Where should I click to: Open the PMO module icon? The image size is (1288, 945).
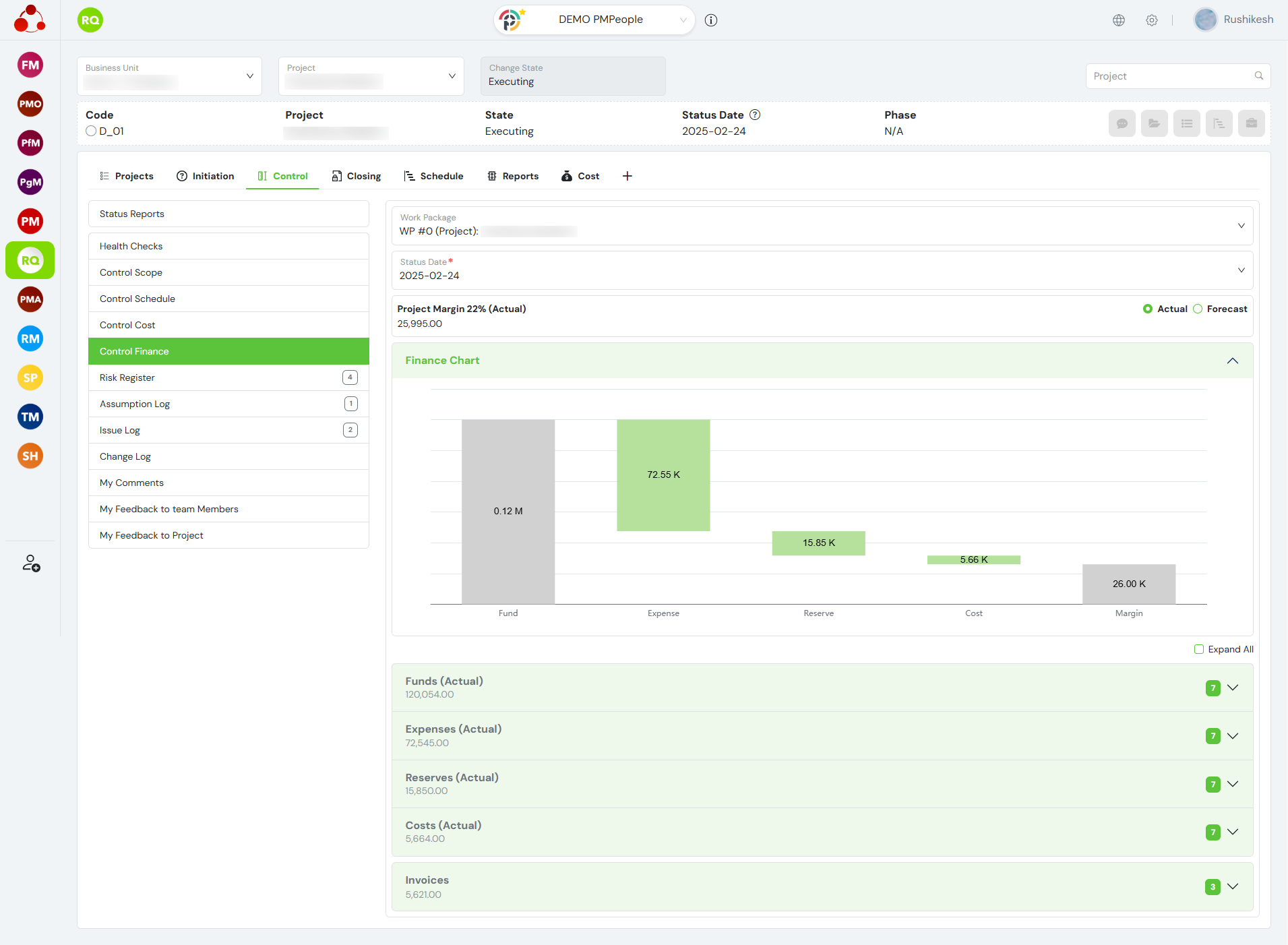click(x=30, y=104)
